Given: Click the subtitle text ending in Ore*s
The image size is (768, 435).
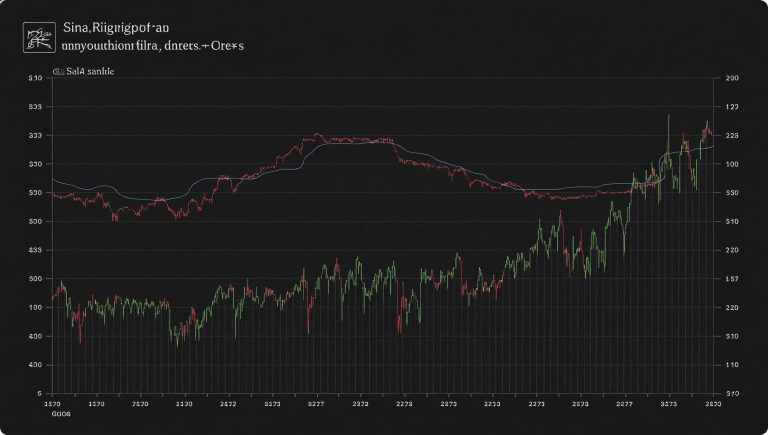Looking at the screenshot, I should pos(153,46).
